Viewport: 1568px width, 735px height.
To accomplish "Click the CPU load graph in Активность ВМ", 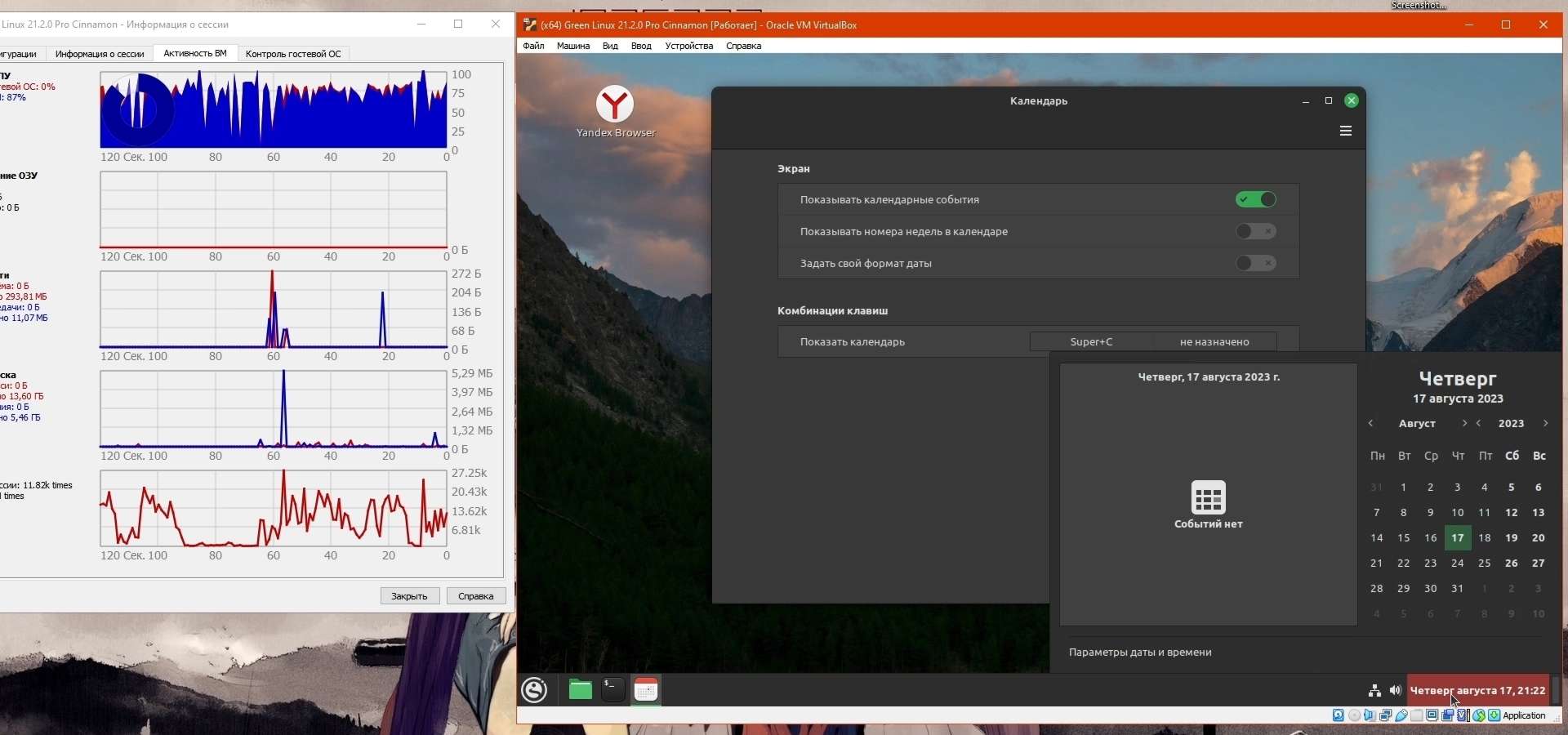I will point(274,110).
